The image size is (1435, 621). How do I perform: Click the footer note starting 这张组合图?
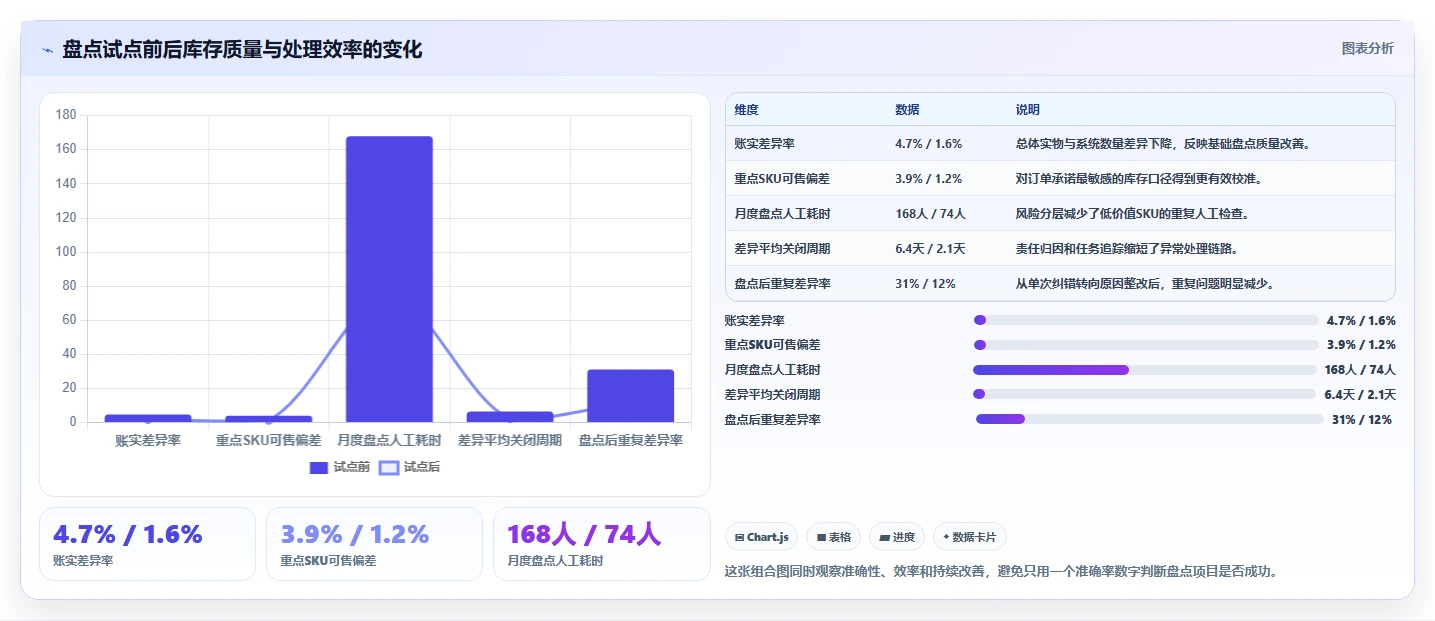pyautogui.click(x=1001, y=572)
